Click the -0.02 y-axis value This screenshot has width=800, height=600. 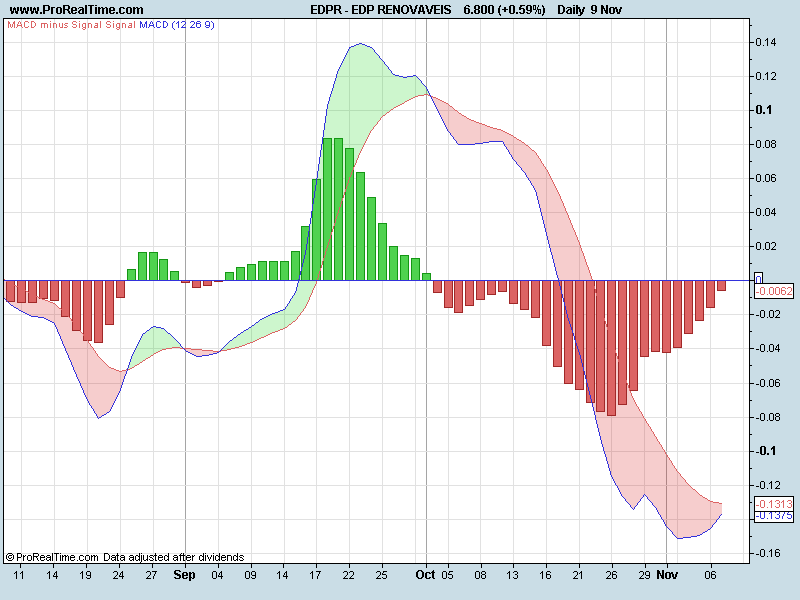[767, 314]
